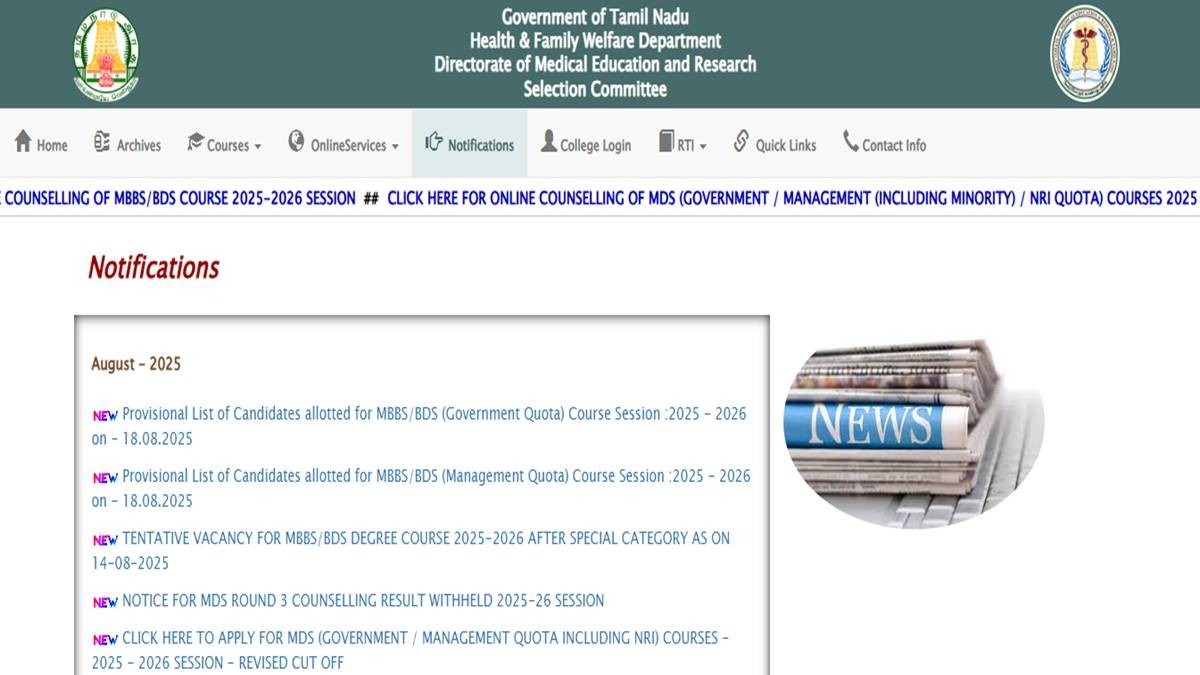
Task: Click the globe icon for OnlineServices
Action: coord(296,142)
